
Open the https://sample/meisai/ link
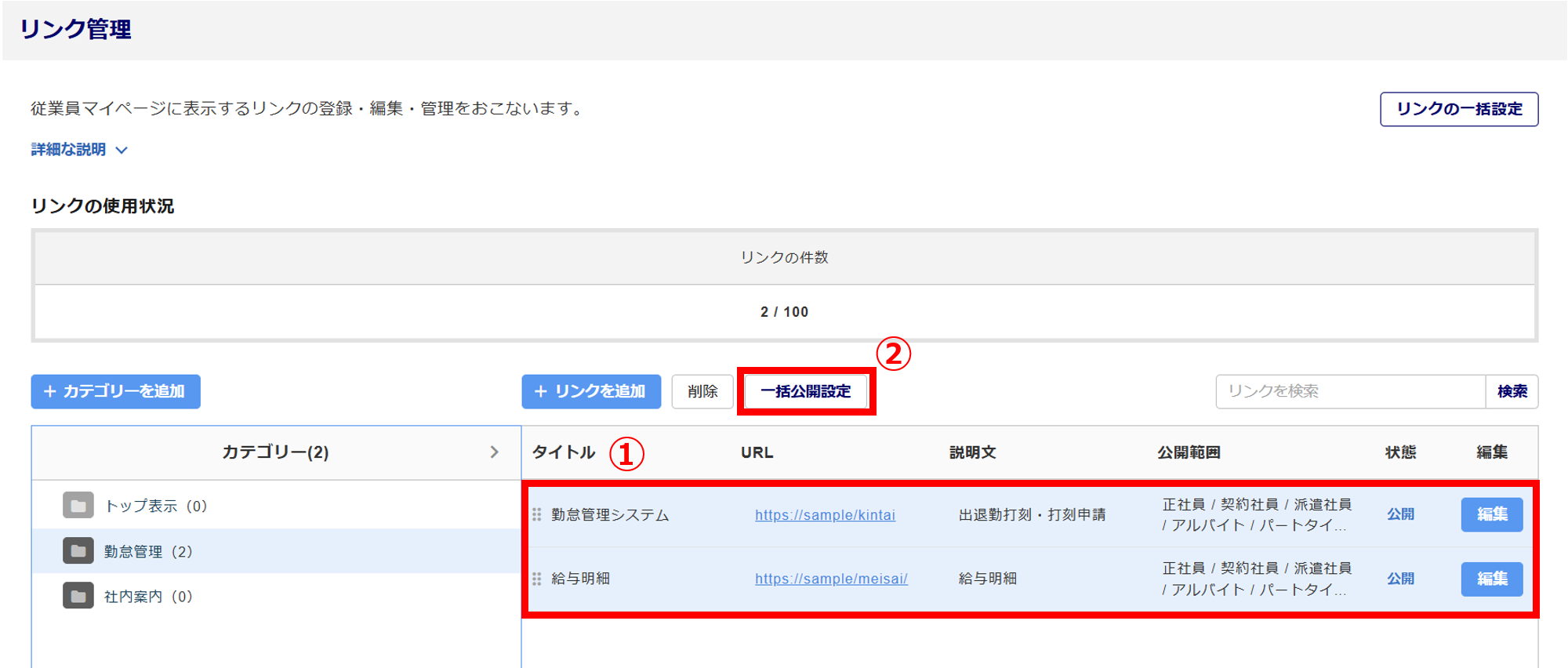(x=831, y=579)
